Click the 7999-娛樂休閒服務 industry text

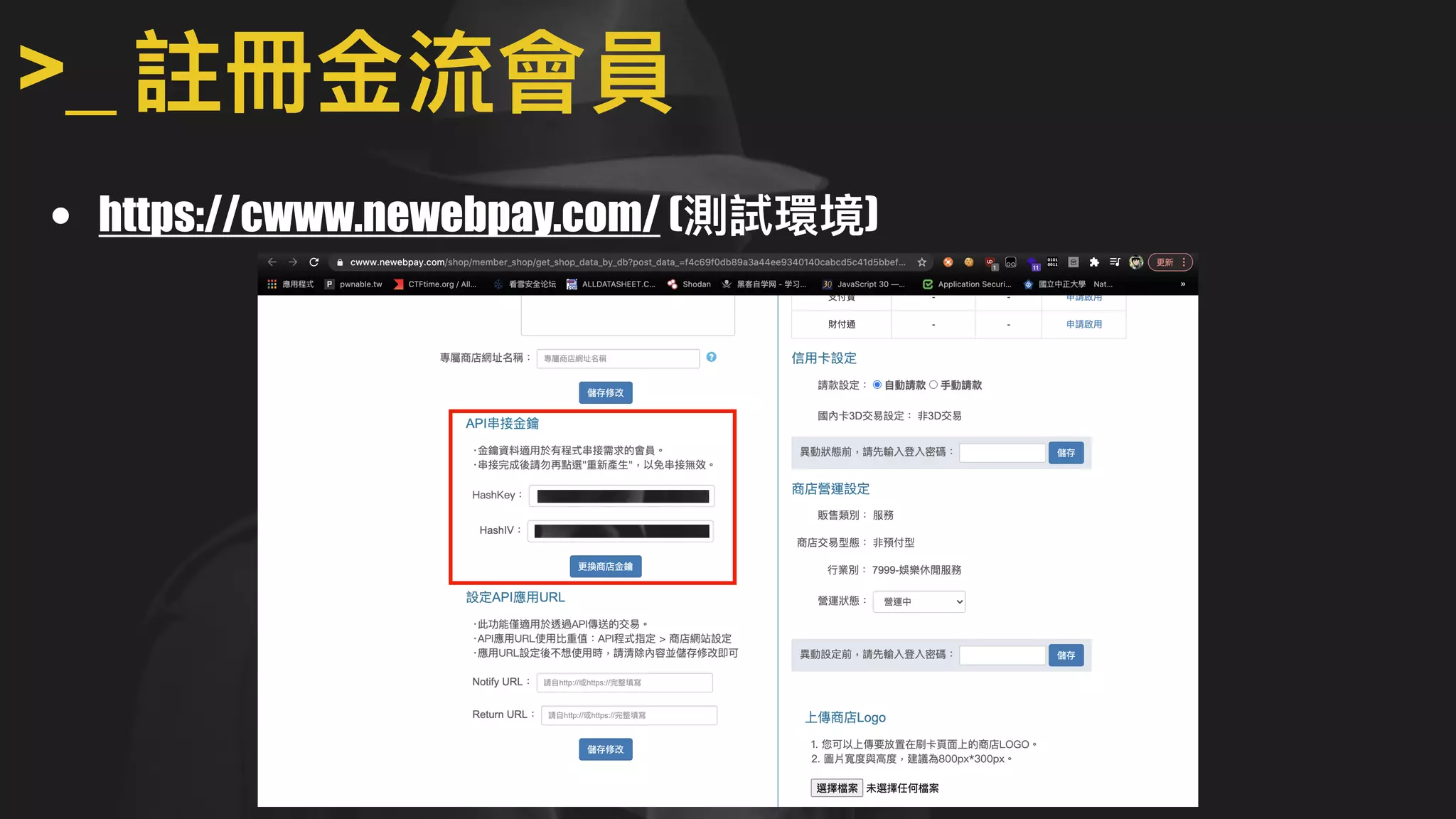tap(917, 570)
